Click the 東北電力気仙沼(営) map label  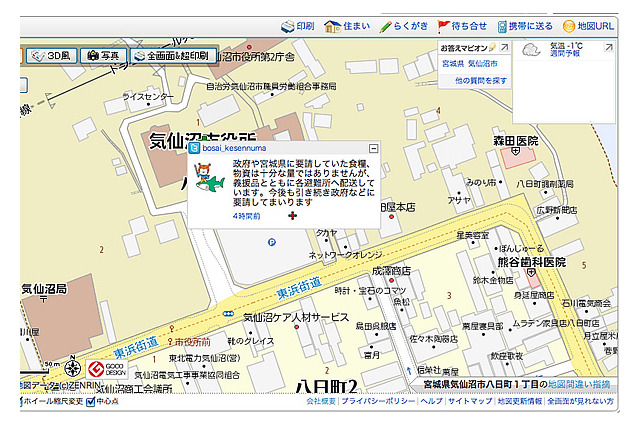click(x=204, y=358)
